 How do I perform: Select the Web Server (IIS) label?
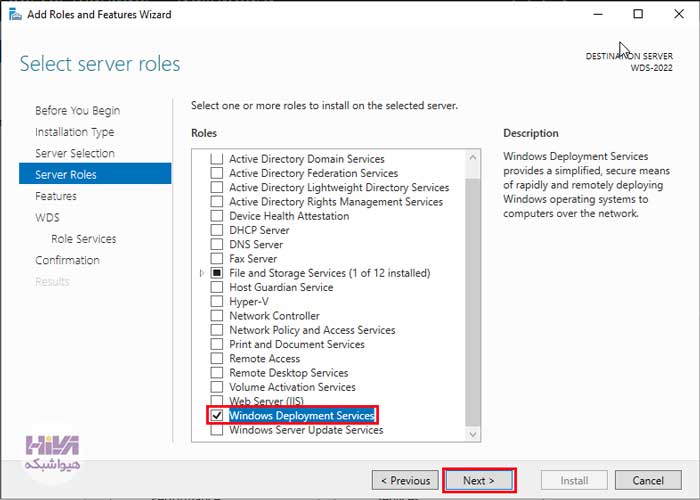pyautogui.click(x=267, y=401)
